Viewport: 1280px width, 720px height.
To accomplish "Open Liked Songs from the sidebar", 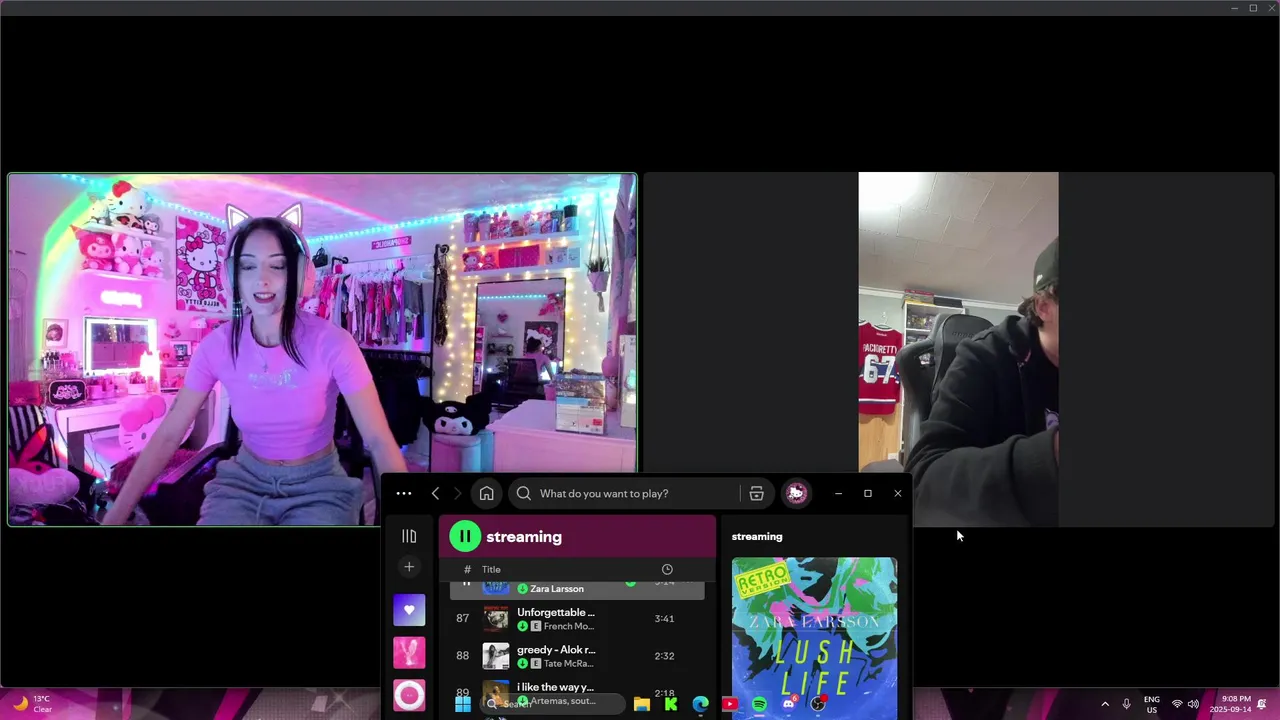I will pos(409,610).
